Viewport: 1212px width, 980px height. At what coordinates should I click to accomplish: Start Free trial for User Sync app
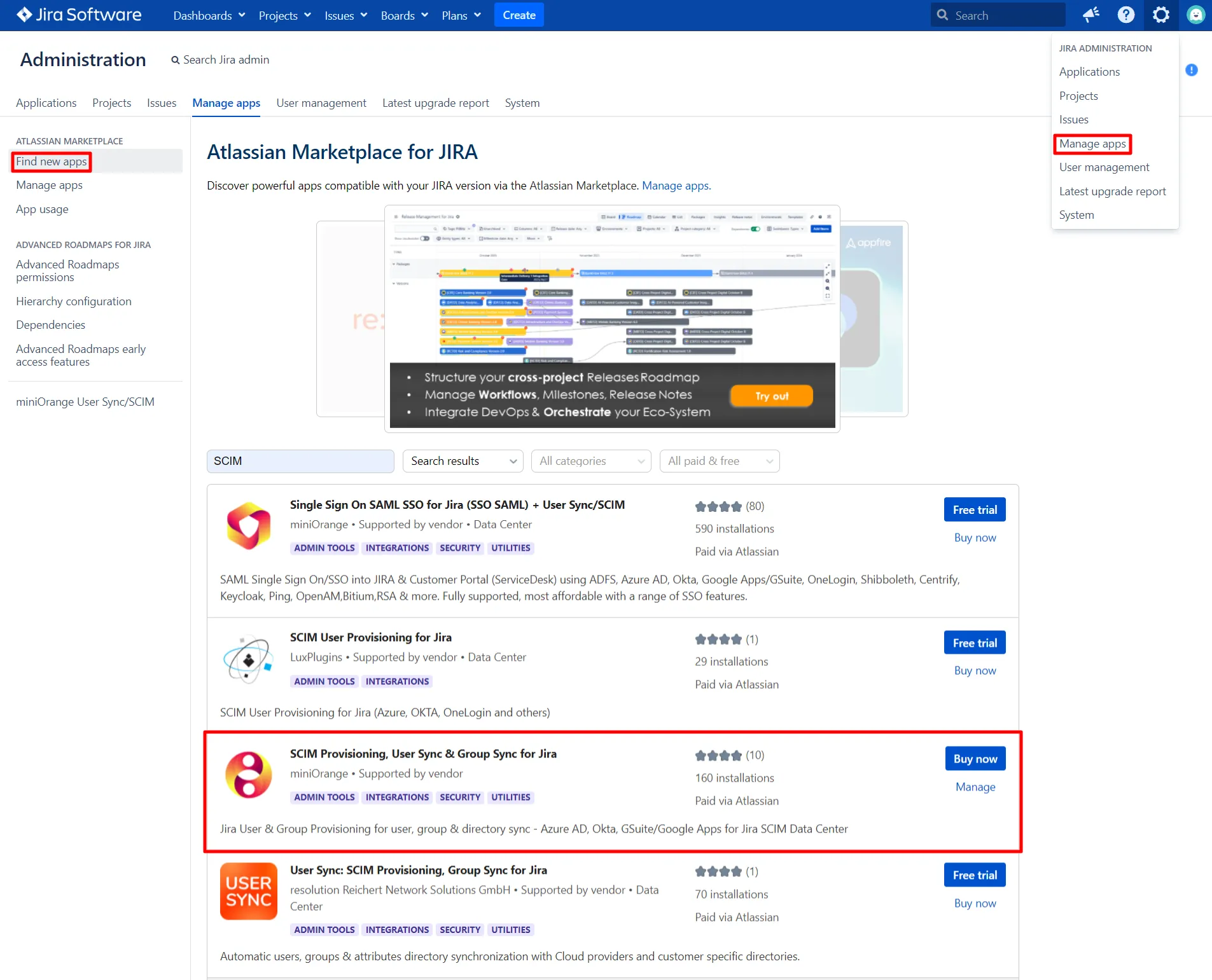point(975,875)
